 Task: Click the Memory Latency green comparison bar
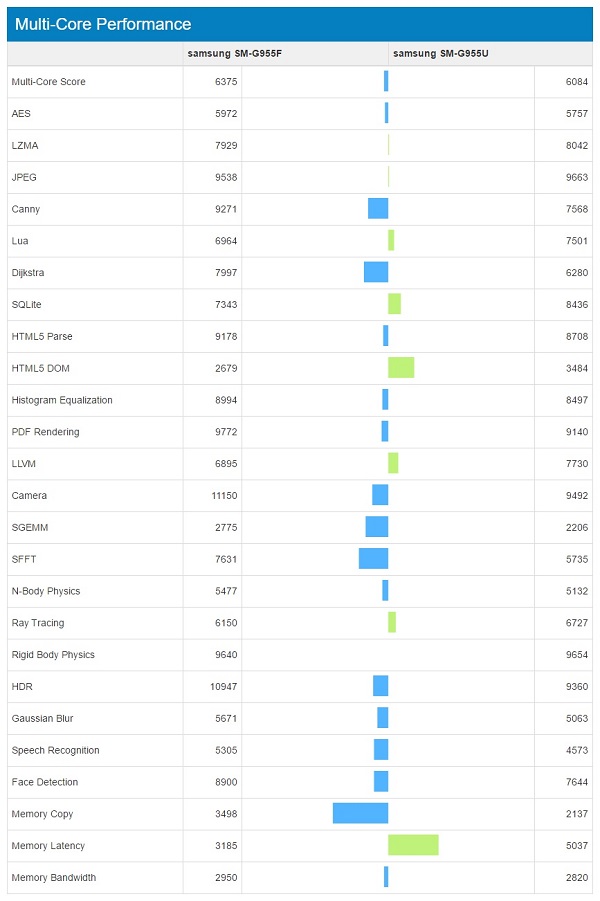[413, 845]
